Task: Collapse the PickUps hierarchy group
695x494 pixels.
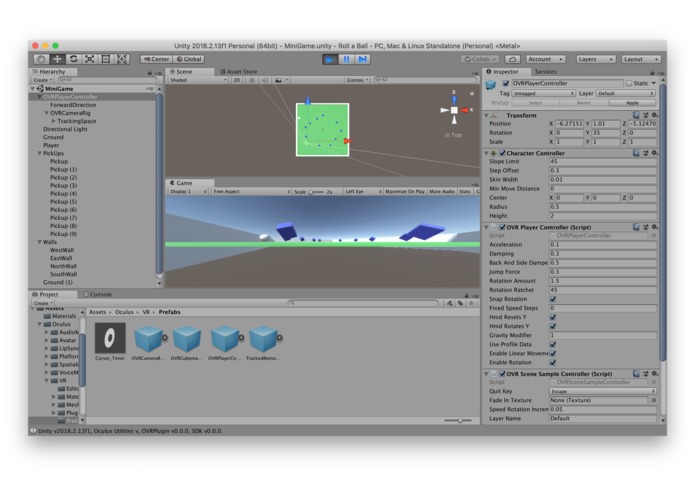Action: tap(39, 153)
